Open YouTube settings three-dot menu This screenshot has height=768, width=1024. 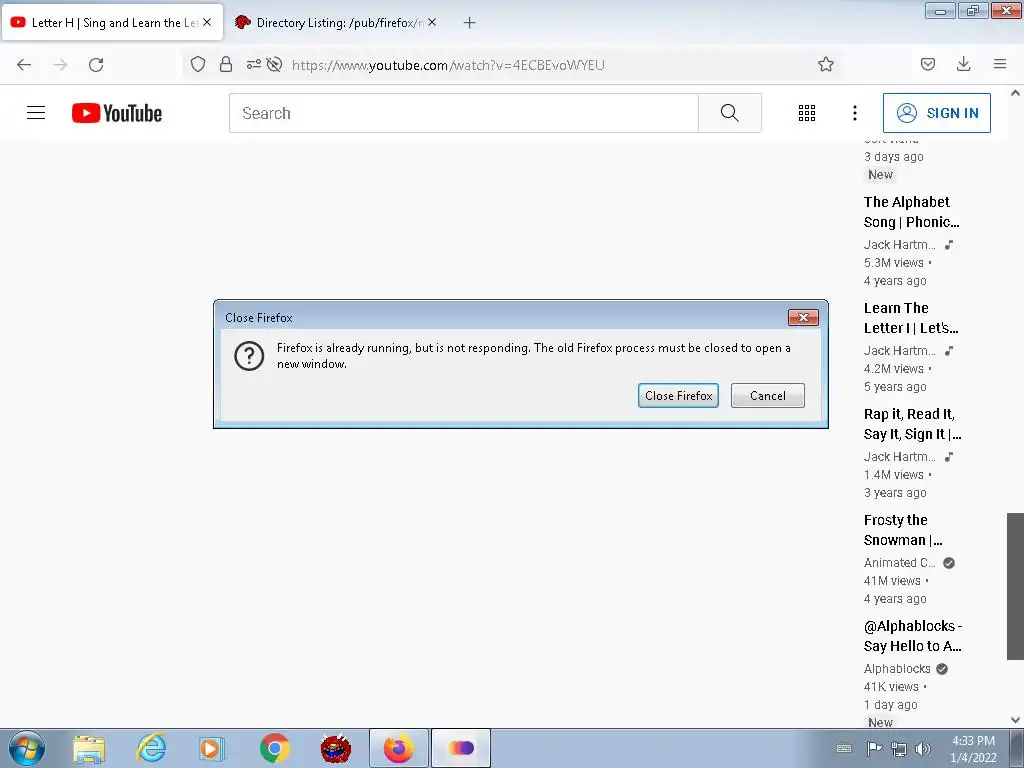(x=854, y=113)
